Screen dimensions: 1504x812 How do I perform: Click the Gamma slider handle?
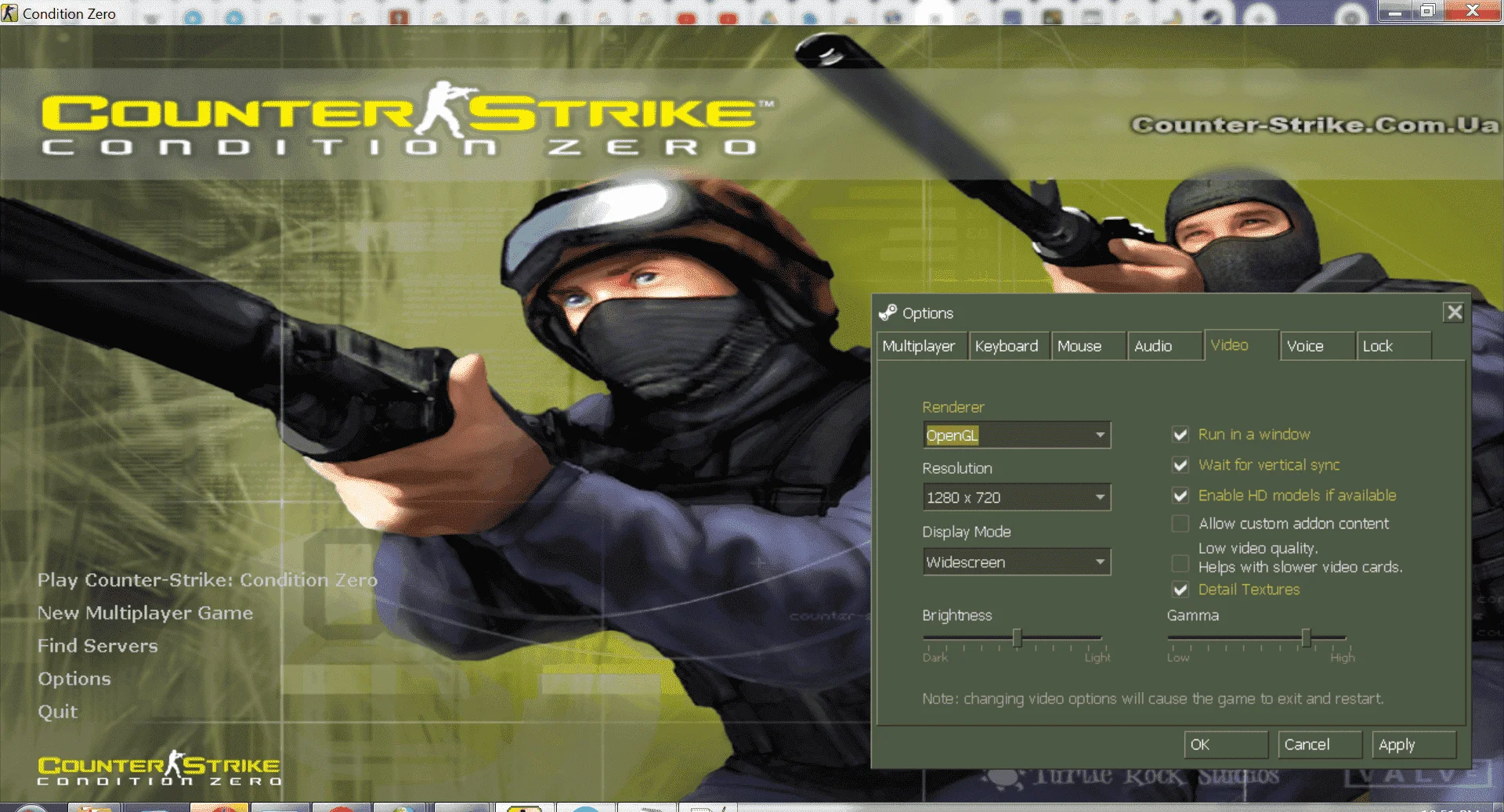[1306, 638]
